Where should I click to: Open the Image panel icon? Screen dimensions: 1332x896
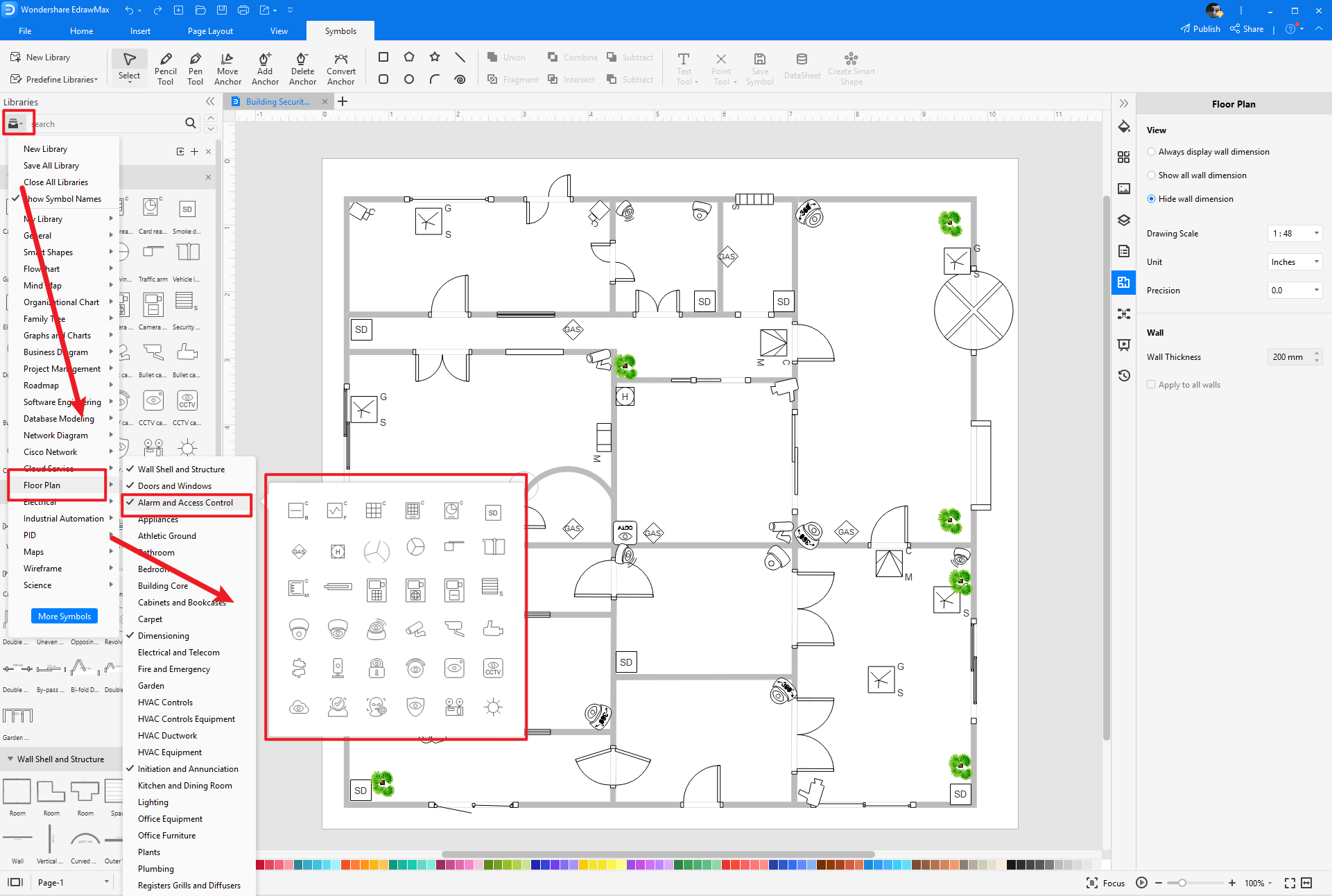1123,189
